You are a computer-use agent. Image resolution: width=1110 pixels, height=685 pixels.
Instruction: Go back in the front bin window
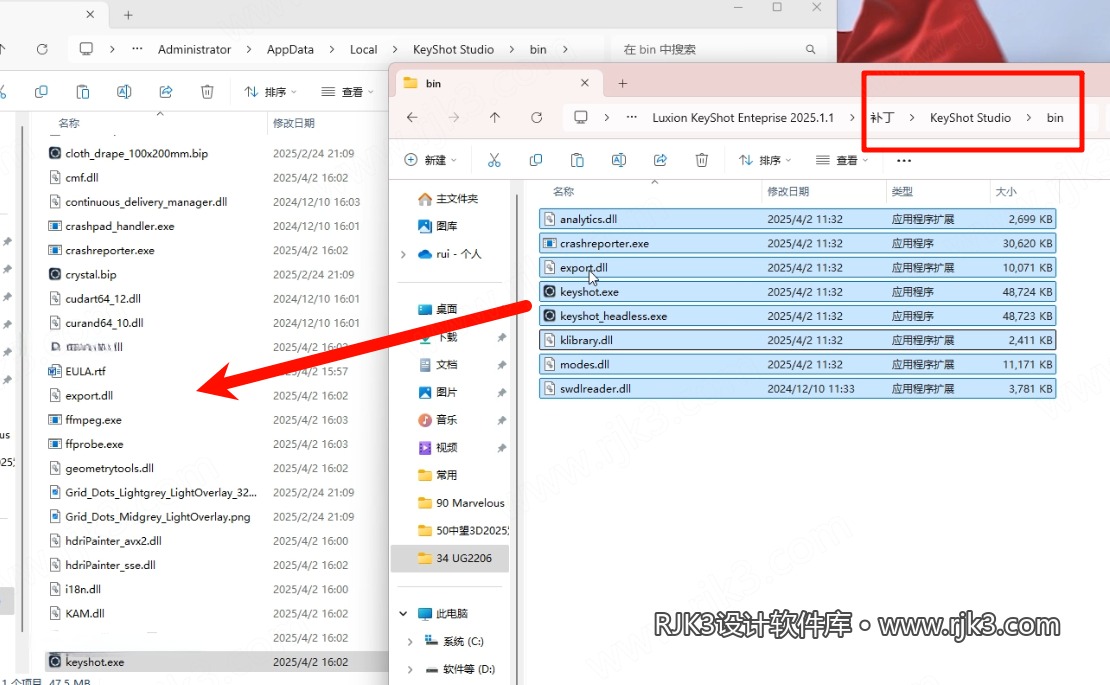point(412,117)
